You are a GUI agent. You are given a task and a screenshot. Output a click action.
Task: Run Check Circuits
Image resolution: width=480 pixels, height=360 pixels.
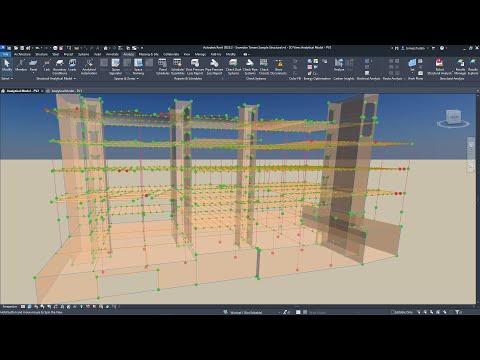[x=264, y=66]
